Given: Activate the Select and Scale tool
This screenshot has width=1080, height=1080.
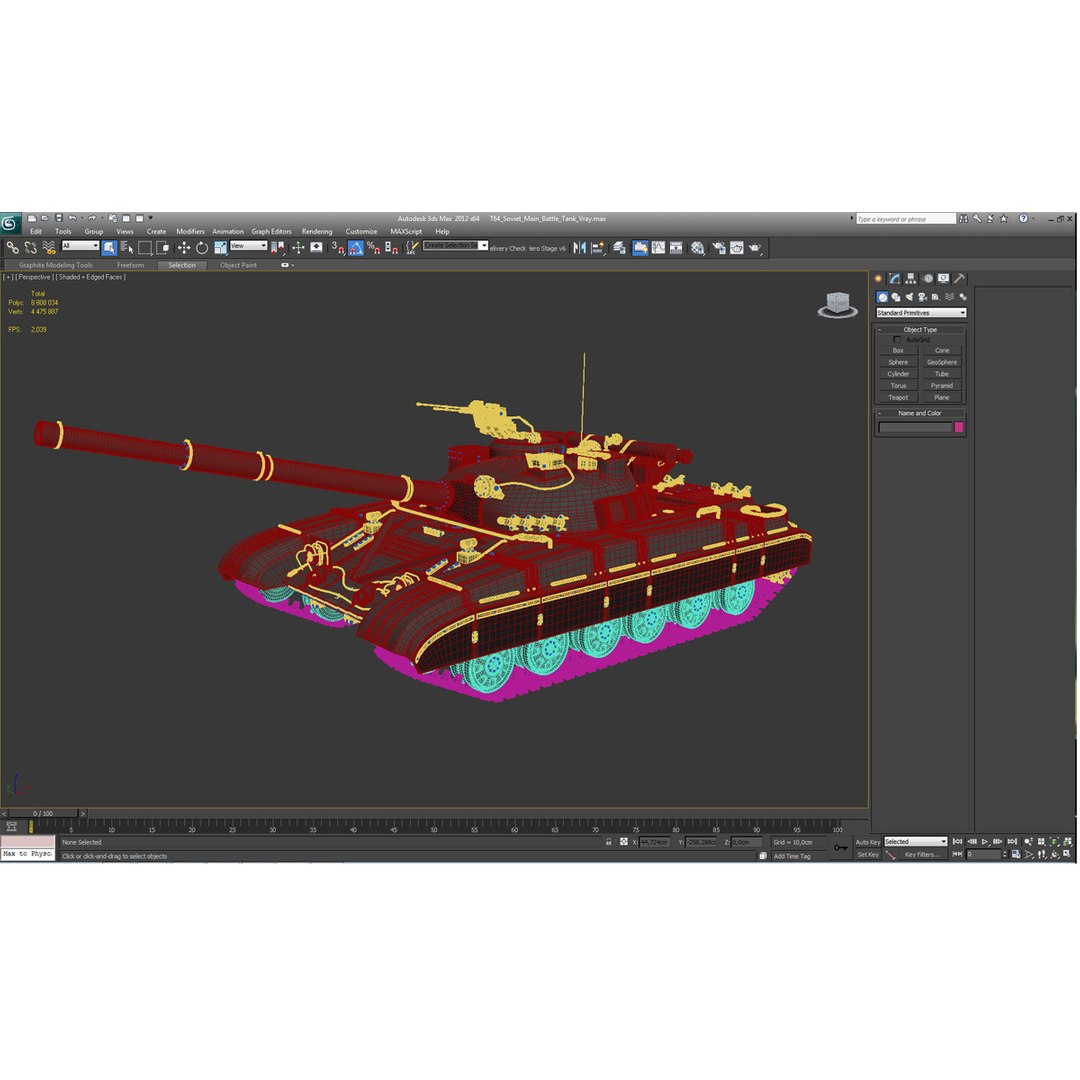Looking at the screenshot, I should click(x=220, y=247).
